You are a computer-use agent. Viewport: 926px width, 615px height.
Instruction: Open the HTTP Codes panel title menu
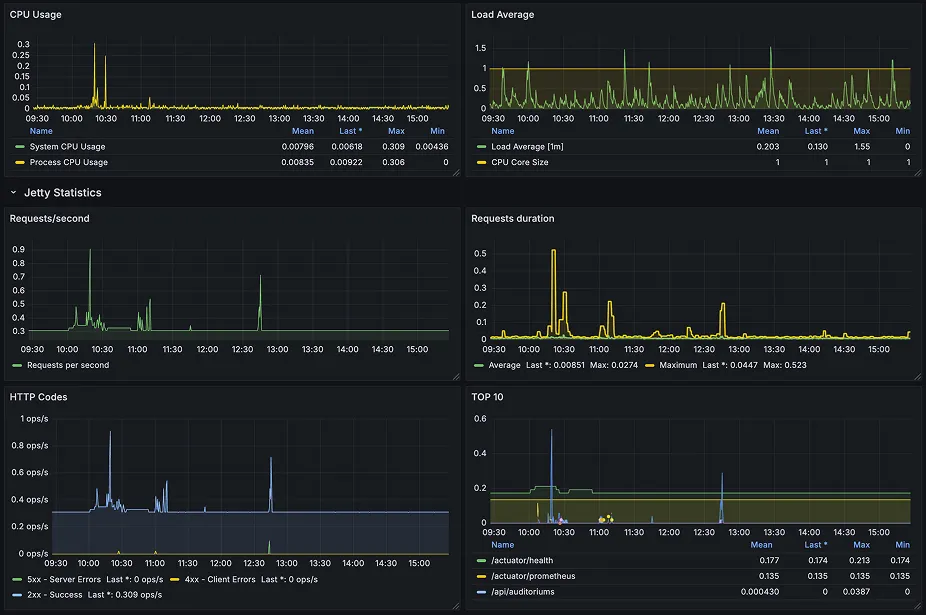point(38,397)
